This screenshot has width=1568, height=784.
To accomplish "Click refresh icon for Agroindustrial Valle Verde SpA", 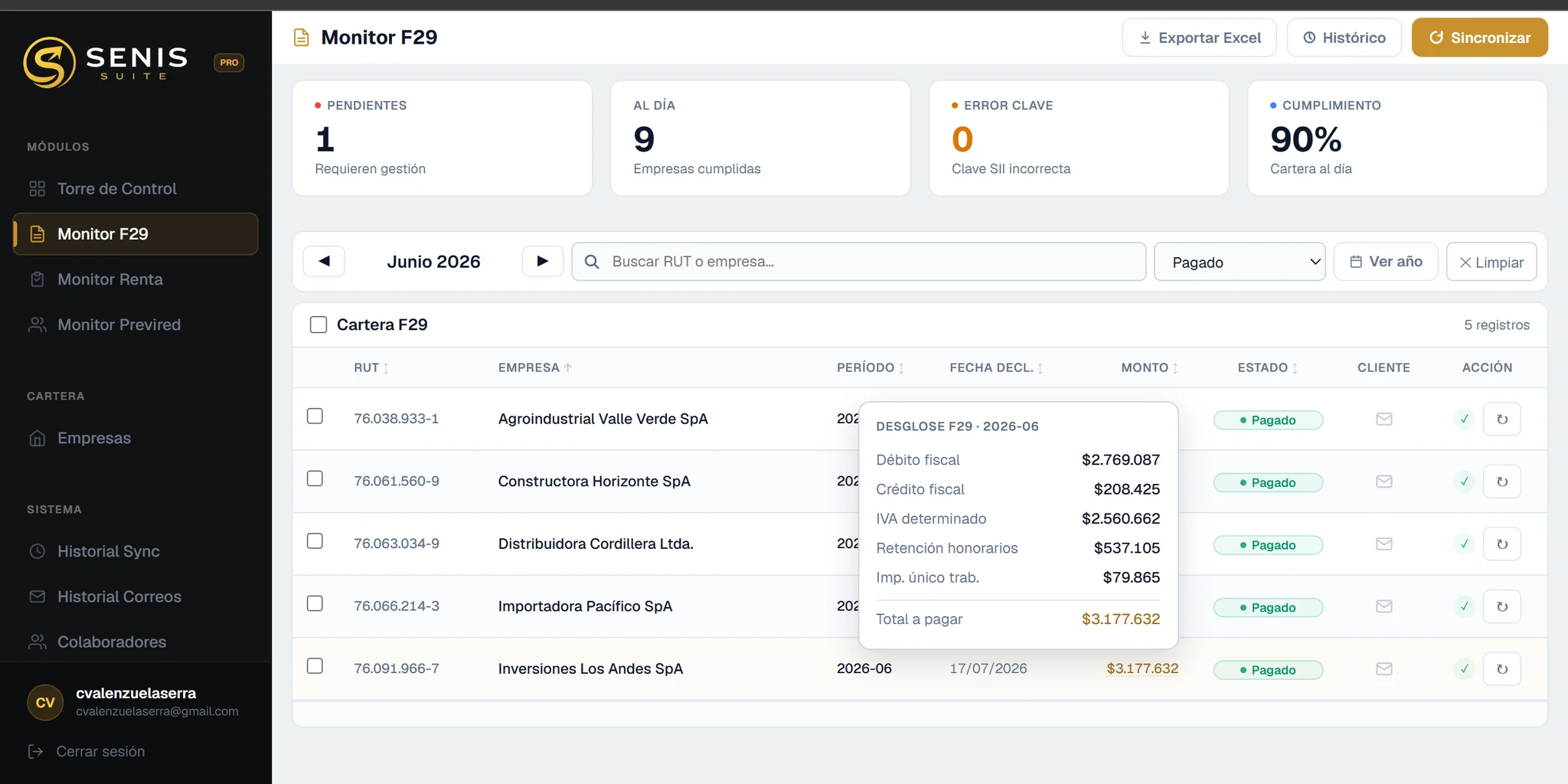I will pos(1501,420).
